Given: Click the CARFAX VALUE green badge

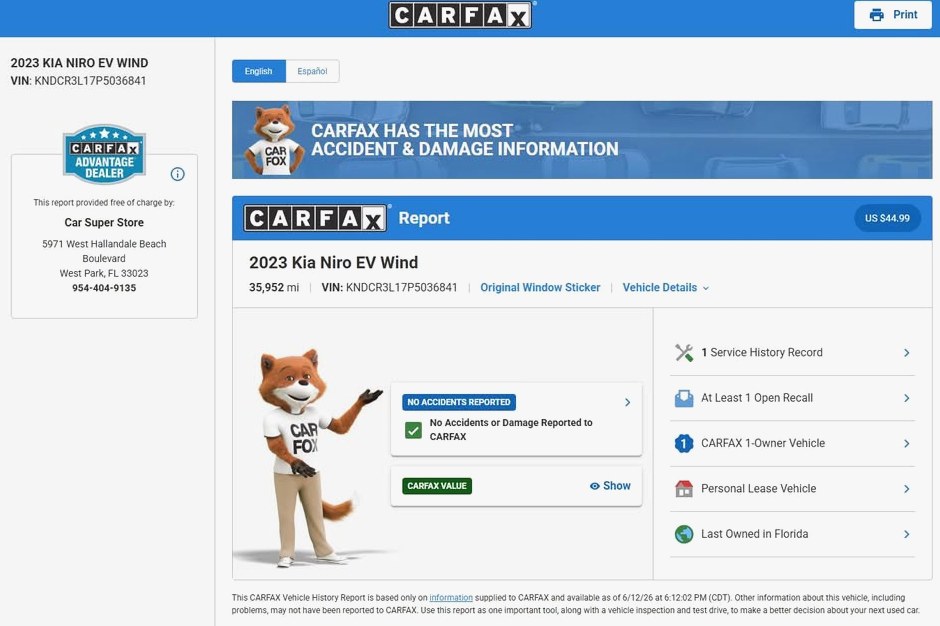Looking at the screenshot, I should point(437,486).
